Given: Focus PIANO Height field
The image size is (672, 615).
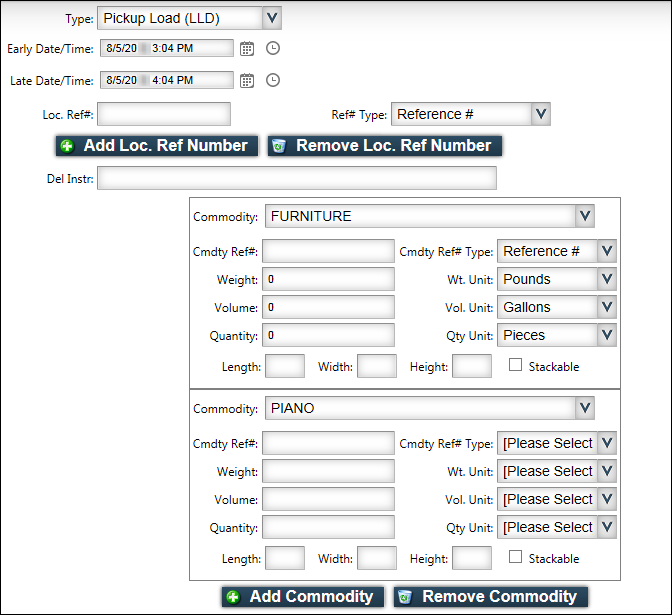Looking at the screenshot, I should pos(472,558).
